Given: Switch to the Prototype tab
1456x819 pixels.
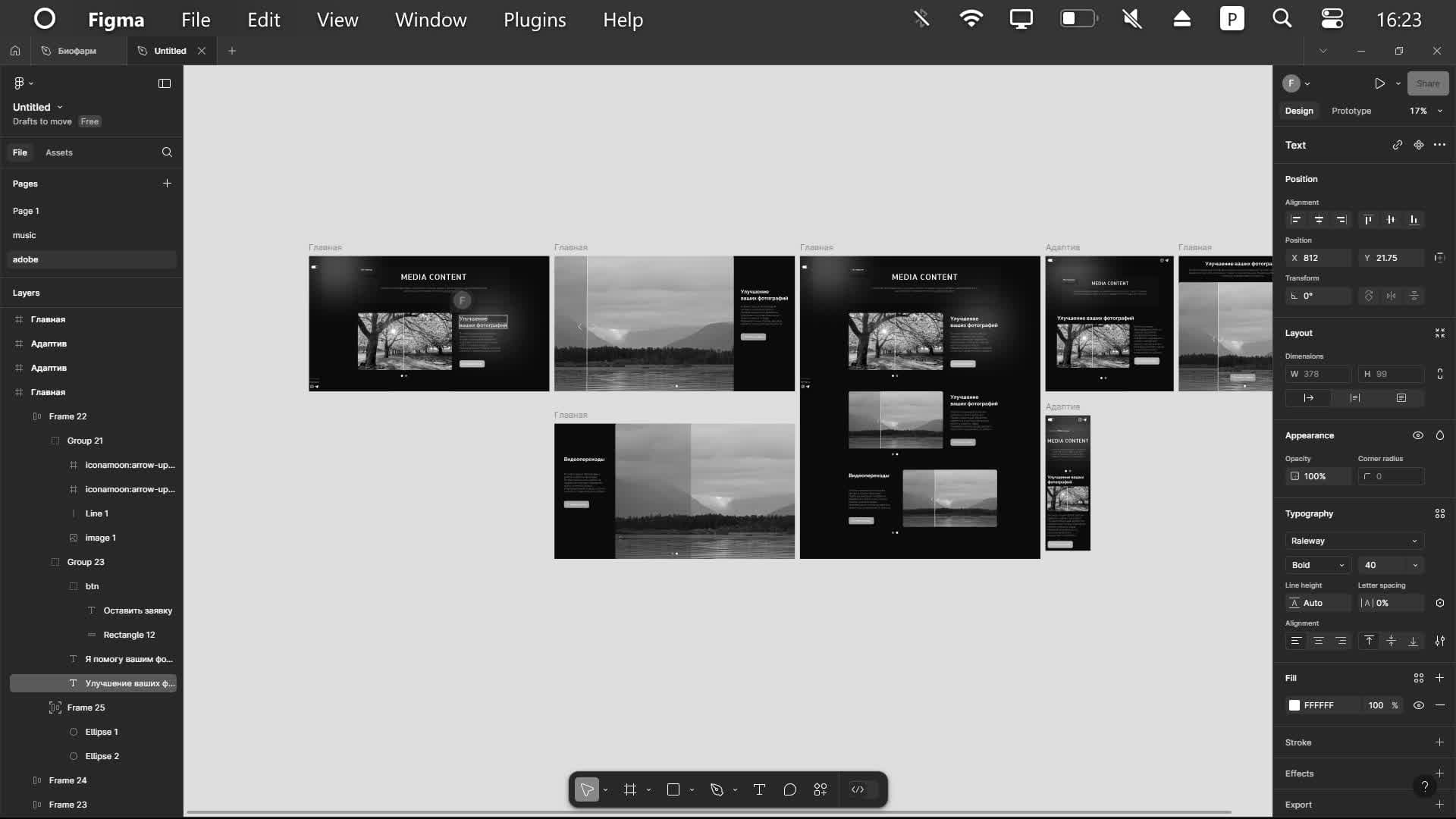Looking at the screenshot, I should [1351, 111].
